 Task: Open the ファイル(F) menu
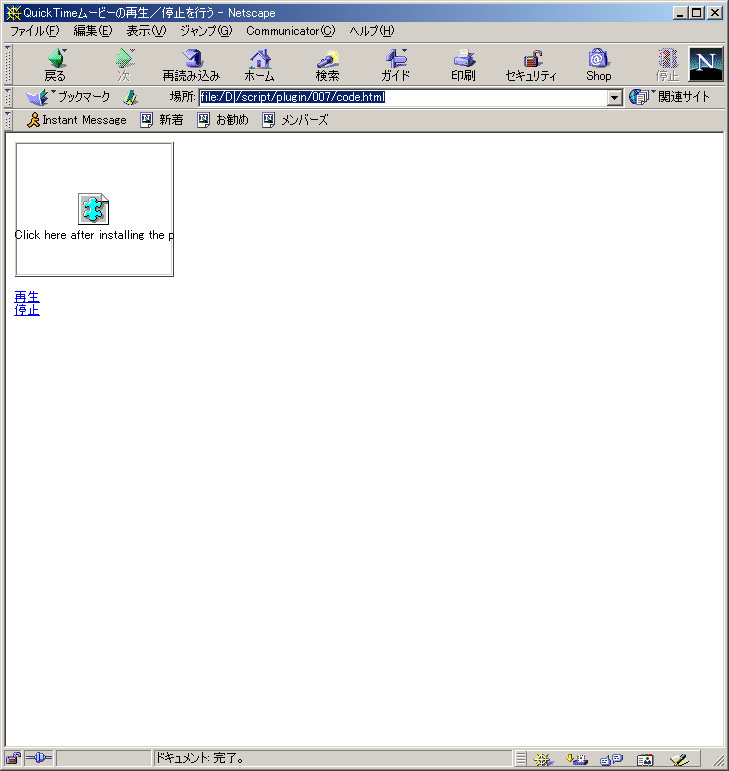34,31
